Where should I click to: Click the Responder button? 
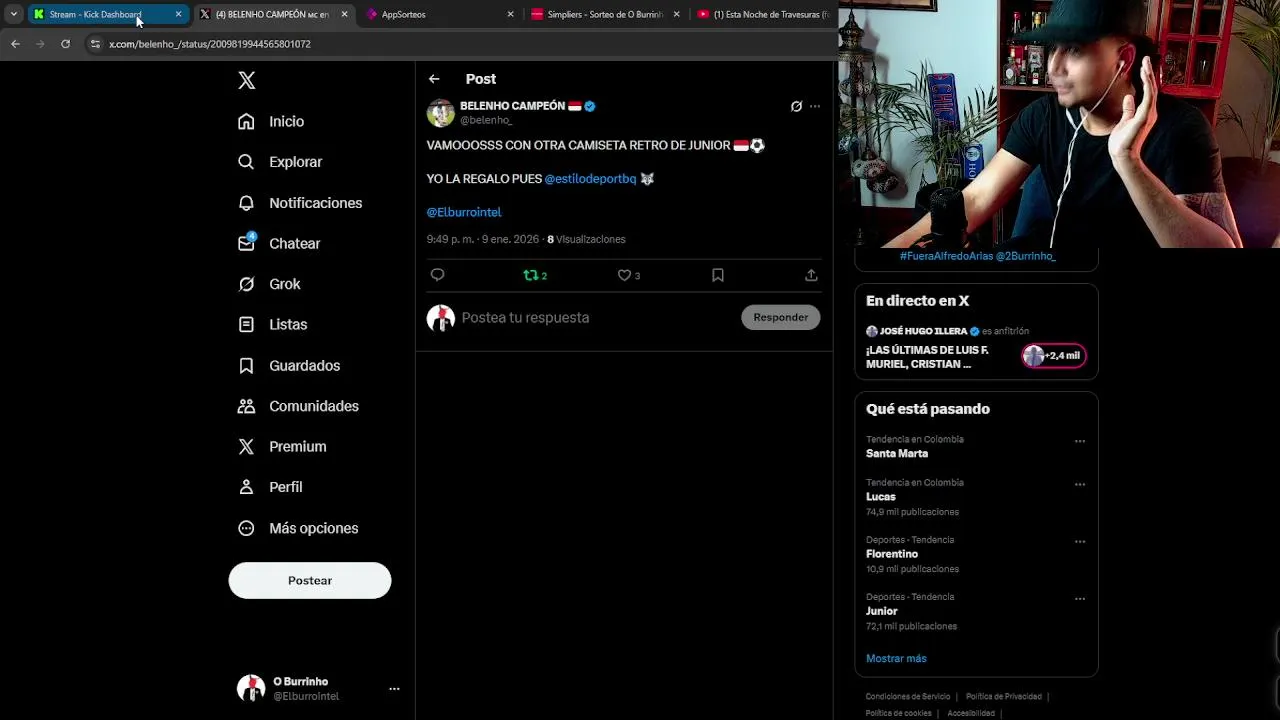click(780, 317)
